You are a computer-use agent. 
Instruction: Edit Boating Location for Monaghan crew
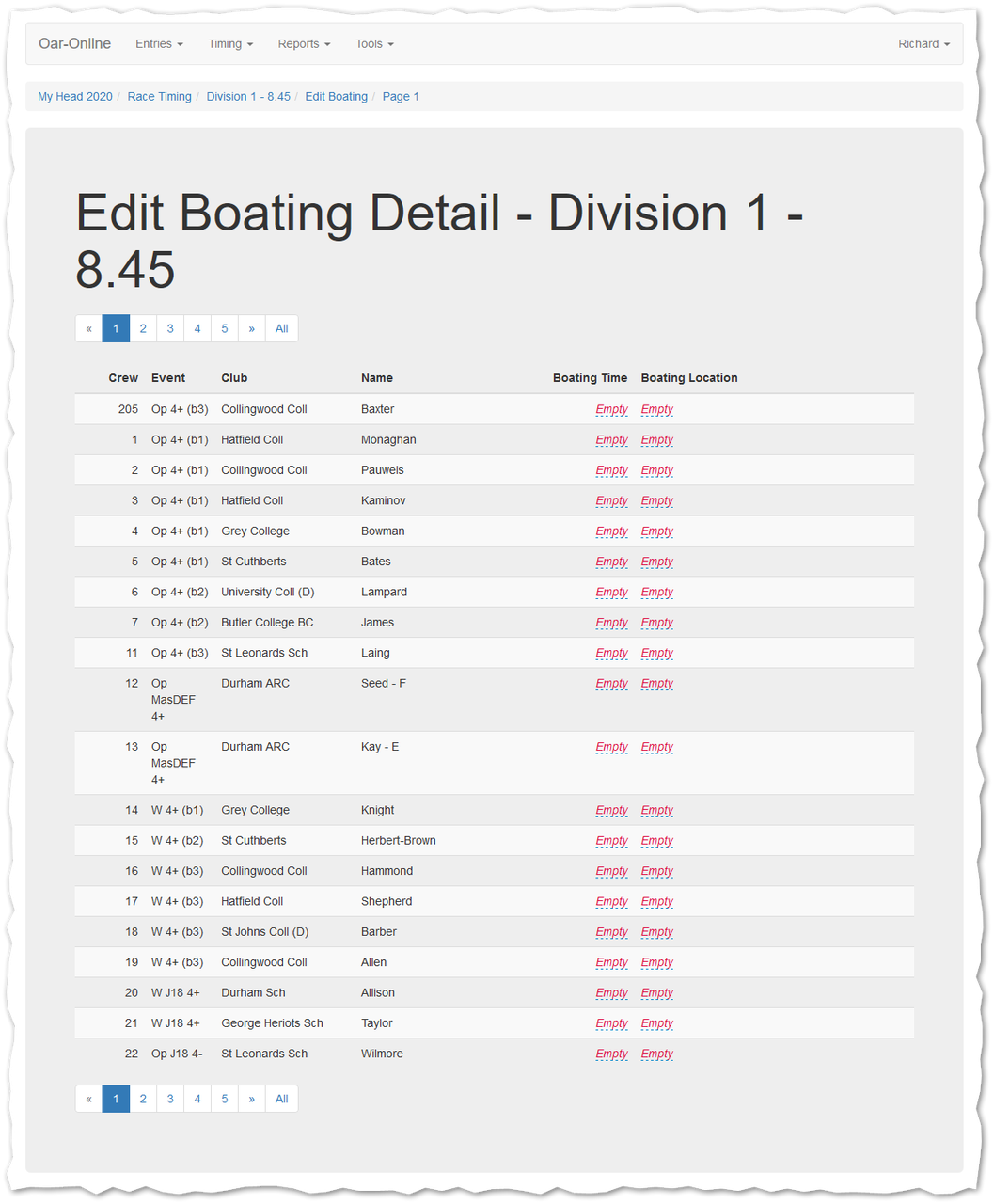657,440
